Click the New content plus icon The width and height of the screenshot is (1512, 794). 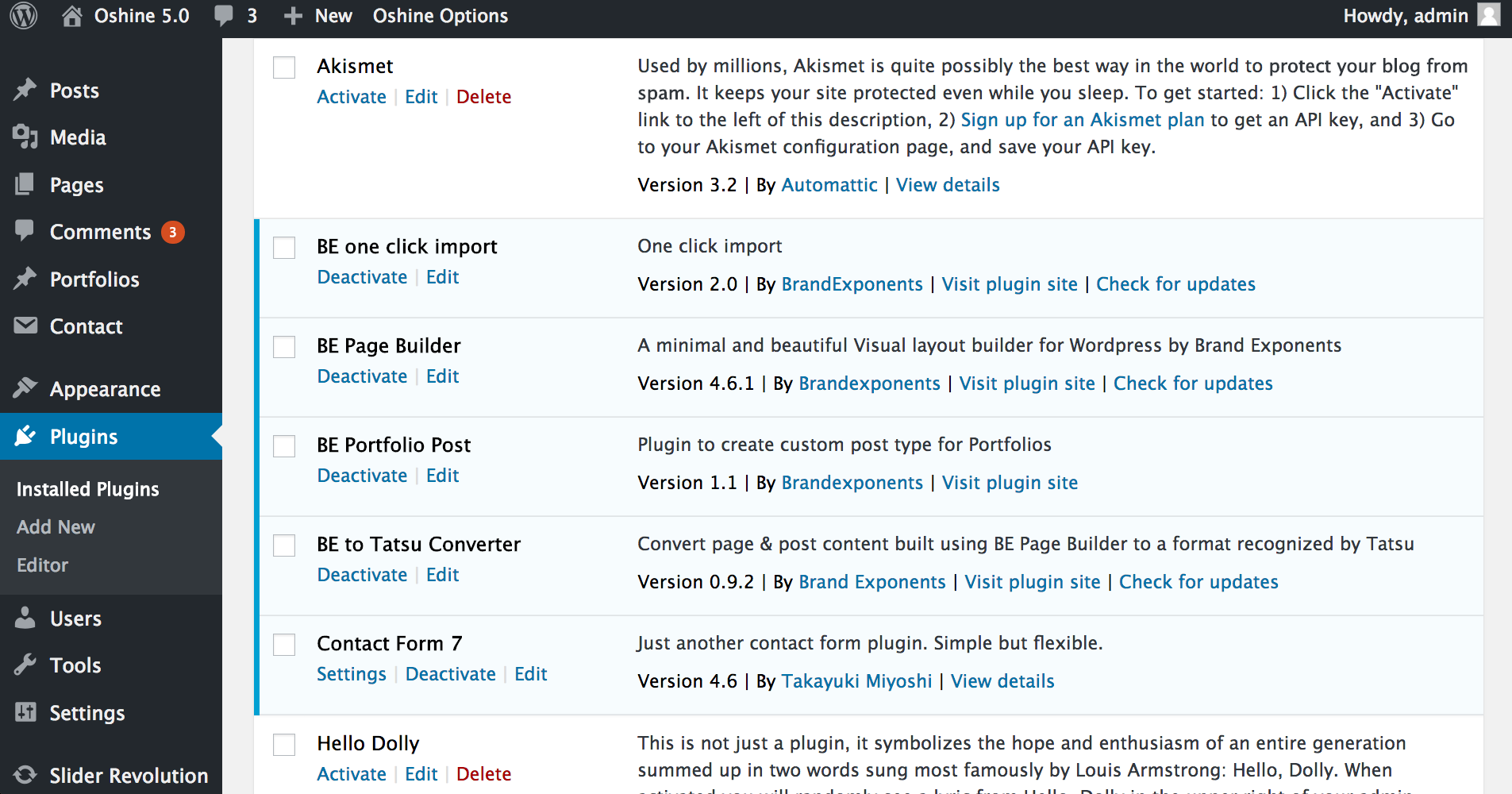click(293, 15)
